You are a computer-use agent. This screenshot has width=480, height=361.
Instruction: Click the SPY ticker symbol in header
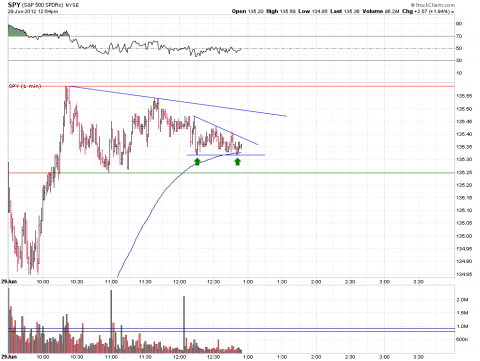tap(14, 5)
